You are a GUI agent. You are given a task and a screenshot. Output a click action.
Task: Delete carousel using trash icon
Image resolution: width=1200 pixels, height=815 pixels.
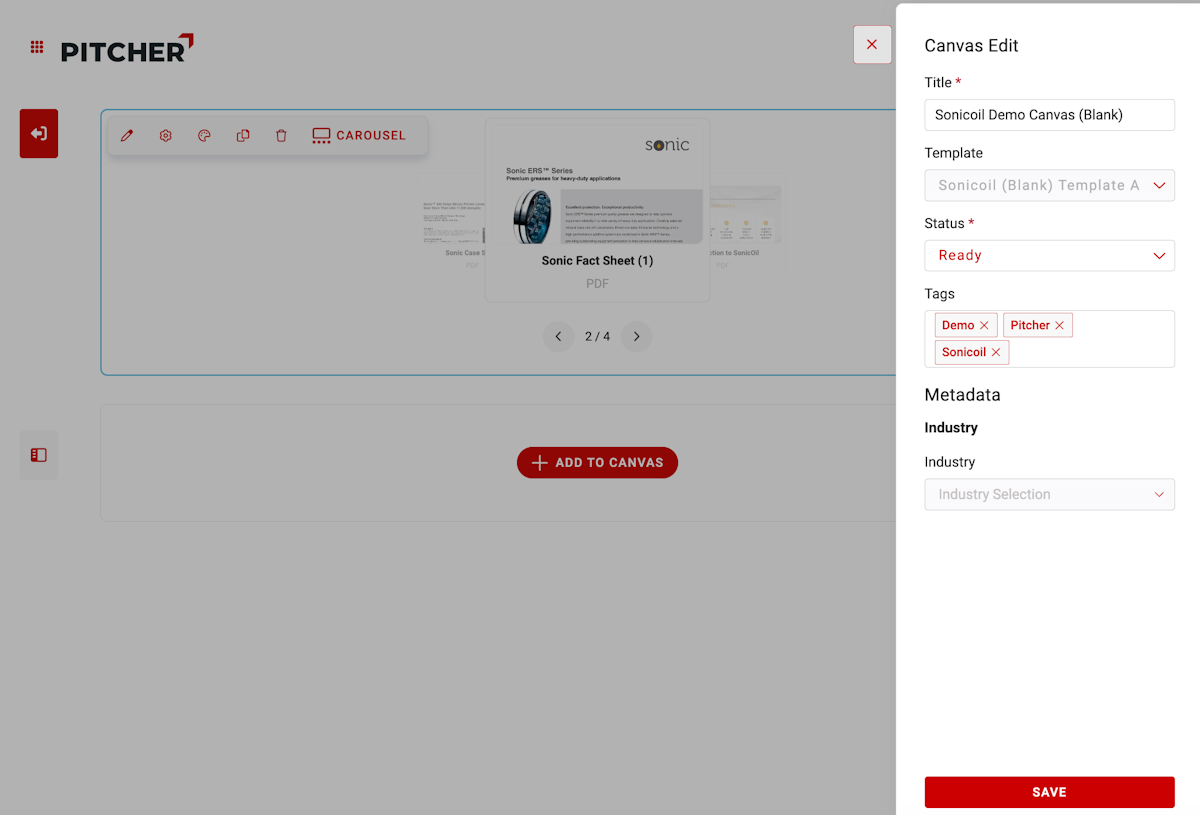point(281,136)
